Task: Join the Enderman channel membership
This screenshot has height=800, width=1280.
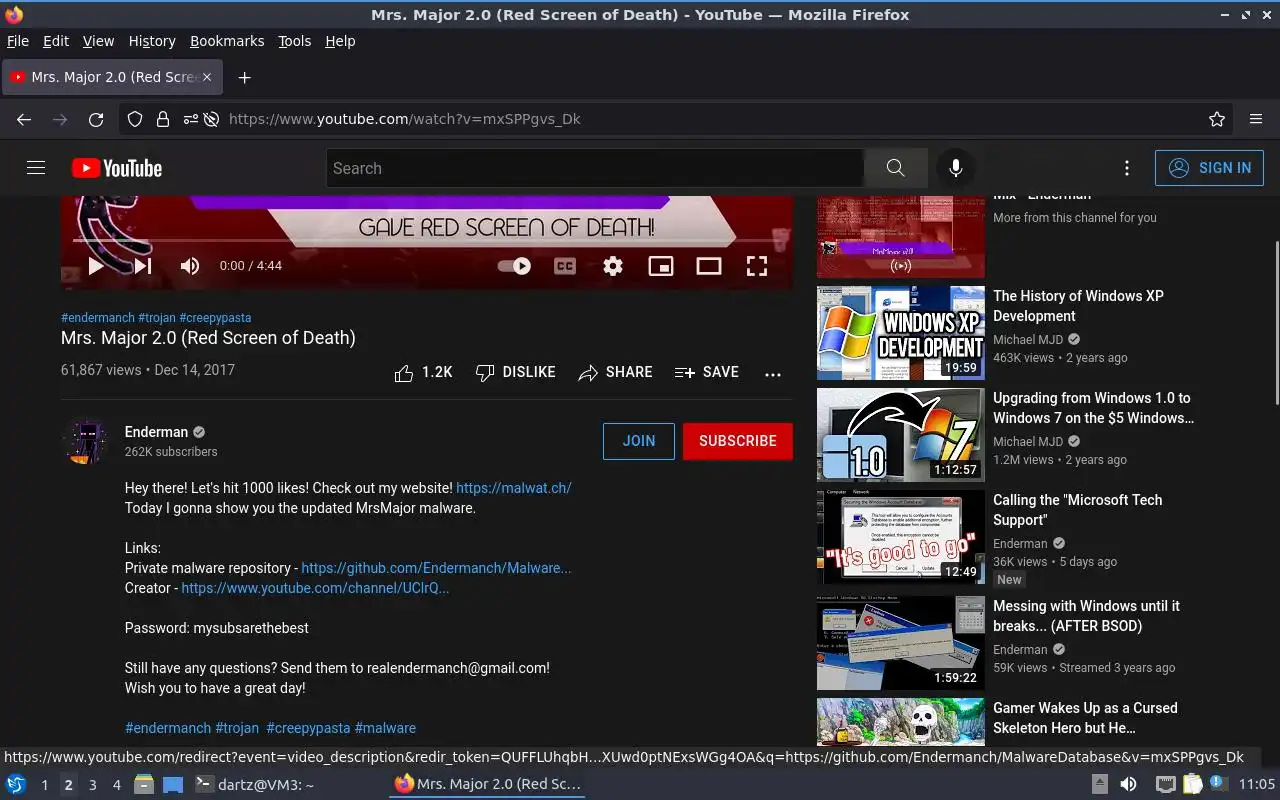Action: click(x=639, y=441)
